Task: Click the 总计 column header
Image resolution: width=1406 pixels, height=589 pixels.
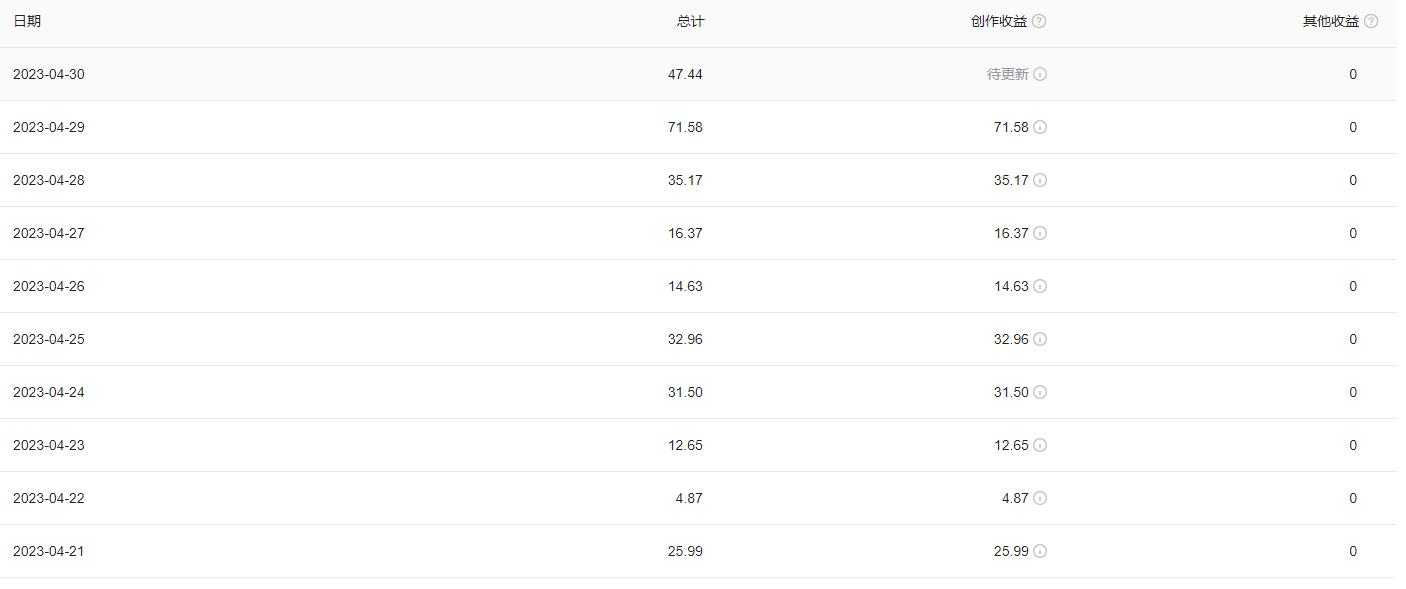Action: pos(690,21)
